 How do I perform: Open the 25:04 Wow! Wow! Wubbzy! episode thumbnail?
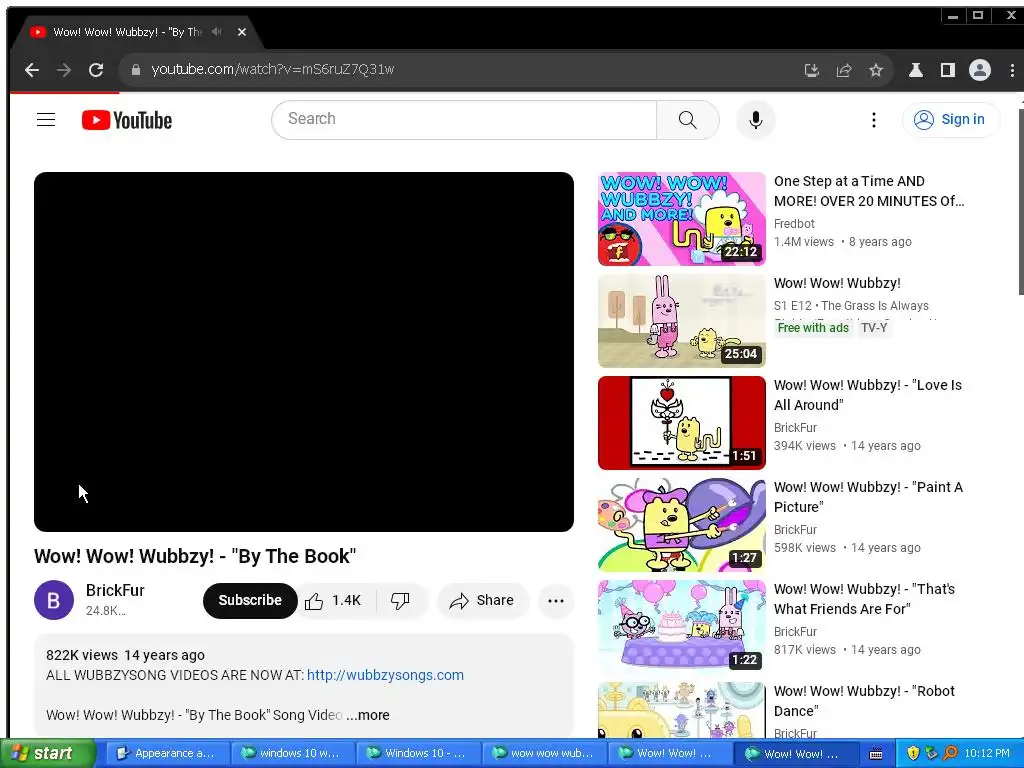(x=681, y=321)
